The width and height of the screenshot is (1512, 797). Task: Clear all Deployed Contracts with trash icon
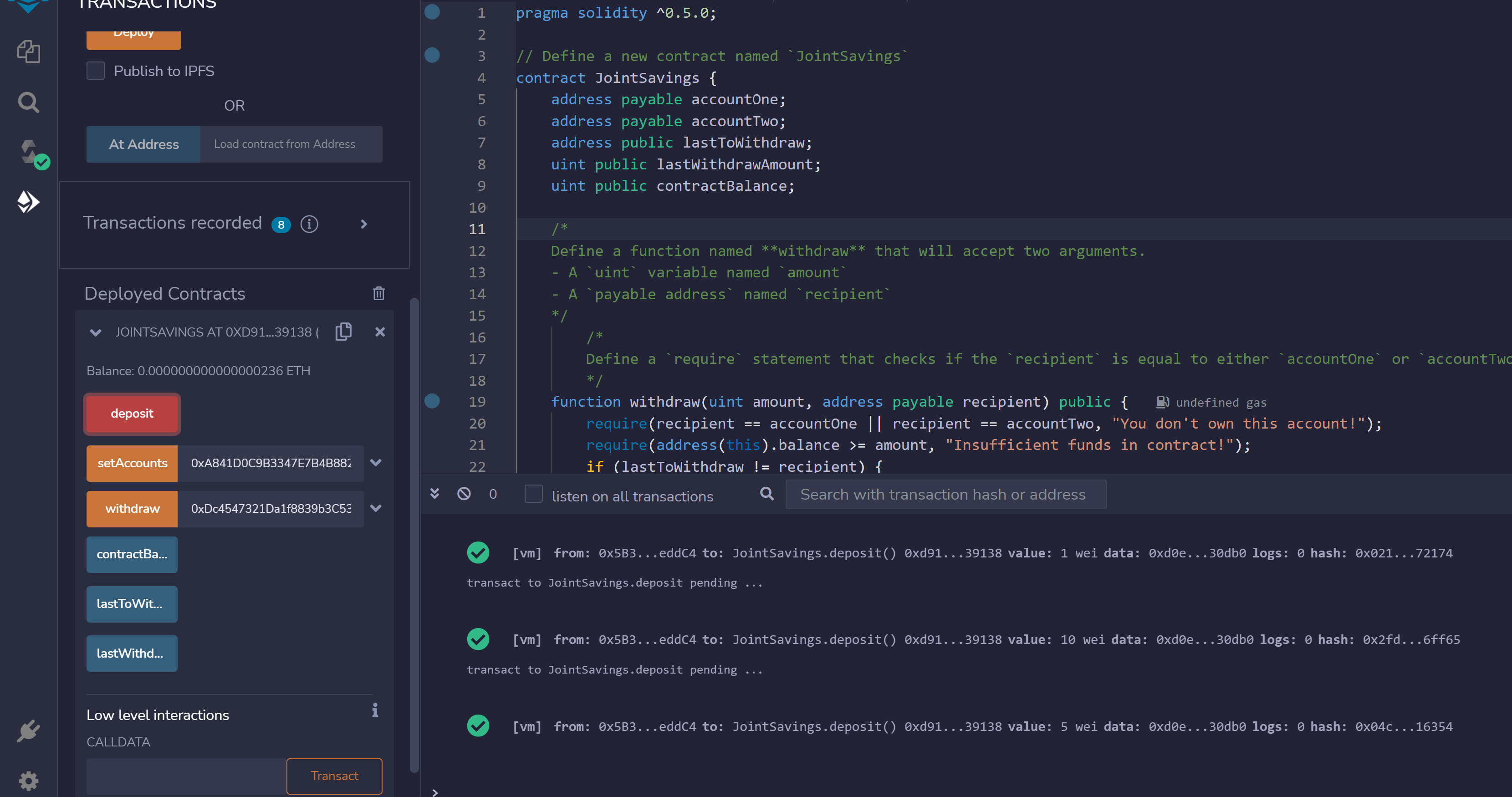pos(378,293)
